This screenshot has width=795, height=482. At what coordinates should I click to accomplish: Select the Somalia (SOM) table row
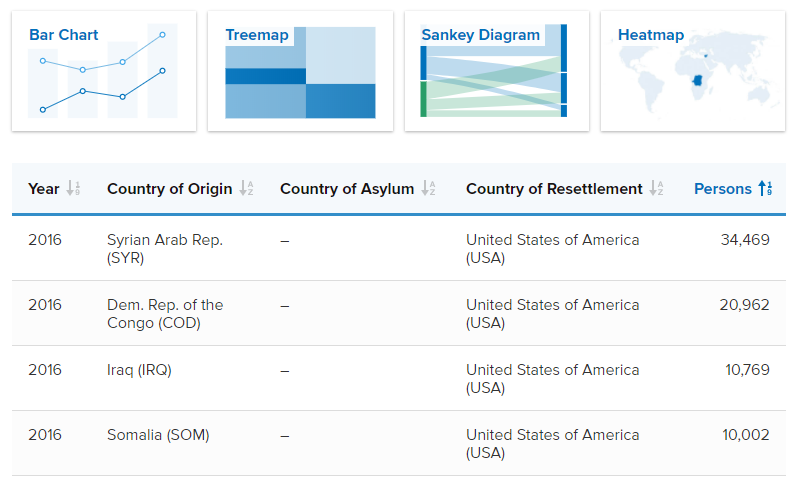coord(399,443)
